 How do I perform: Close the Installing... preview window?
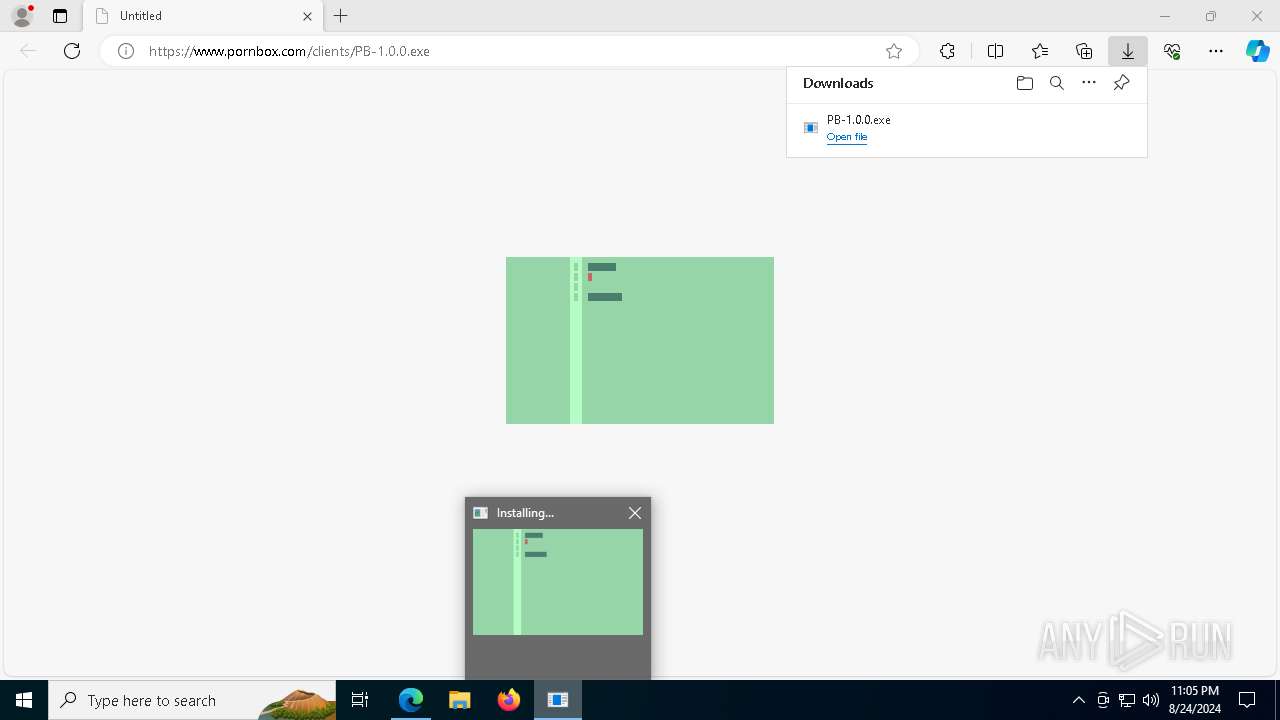pyautogui.click(x=635, y=513)
